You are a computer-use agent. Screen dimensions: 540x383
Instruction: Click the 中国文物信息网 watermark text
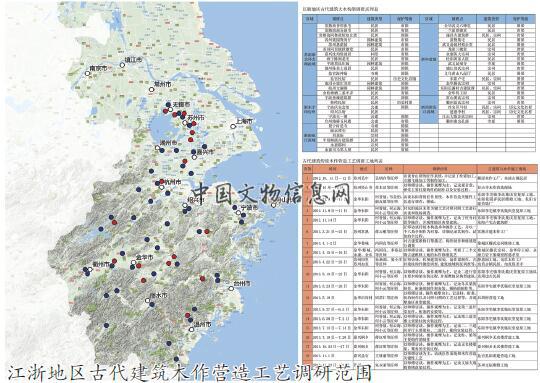[x=271, y=194]
